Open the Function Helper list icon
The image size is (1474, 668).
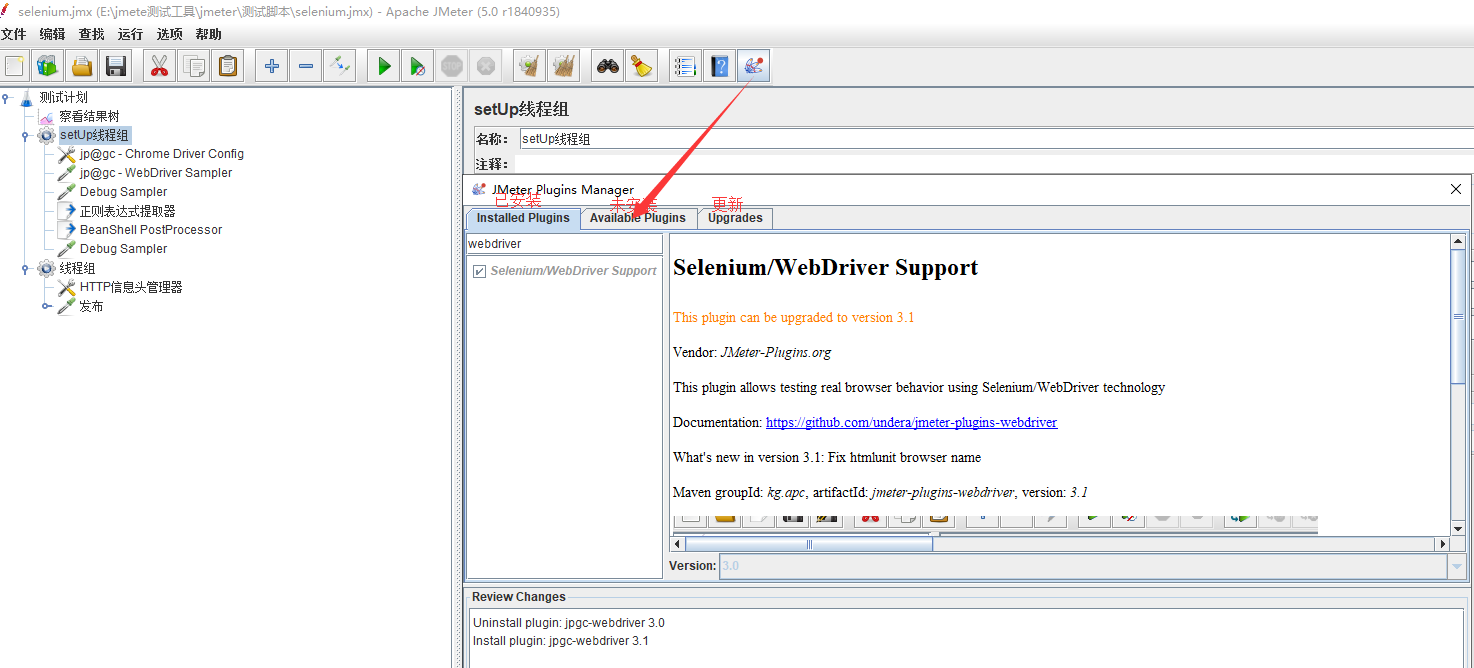(685, 67)
